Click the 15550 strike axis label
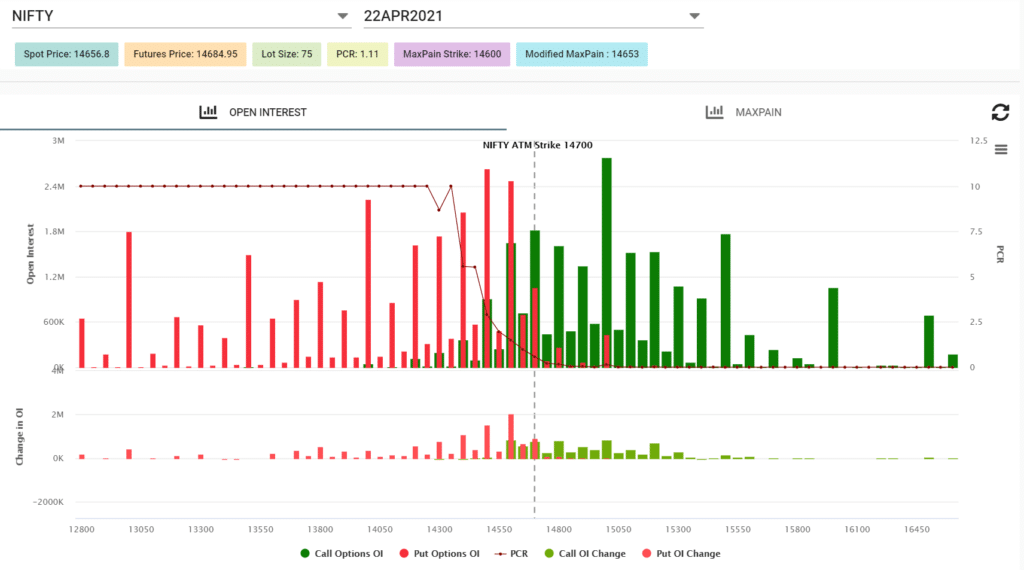This screenshot has height=570, width=1024. click(737, 530)
